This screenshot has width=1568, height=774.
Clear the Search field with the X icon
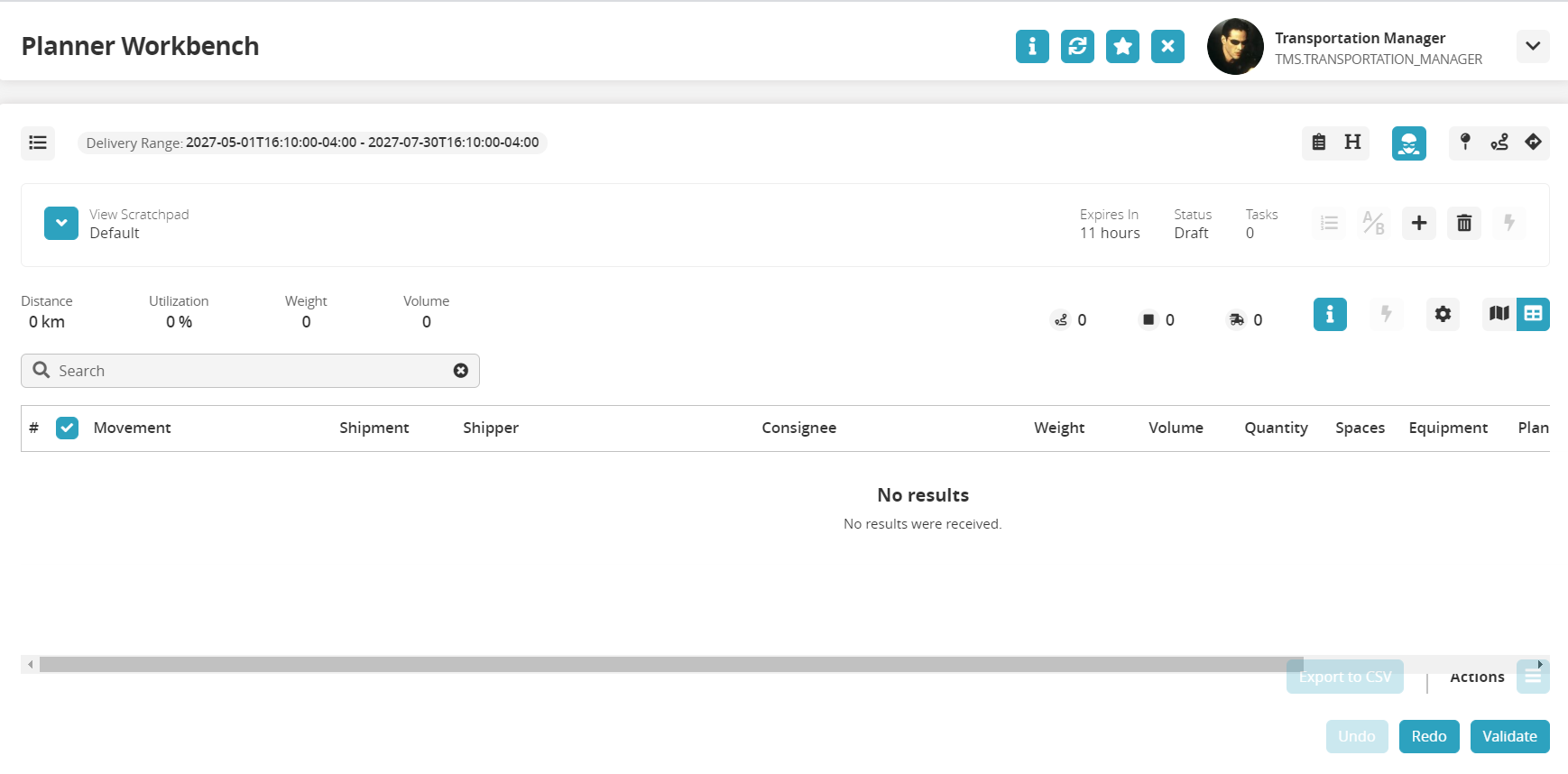click(461, 371)
